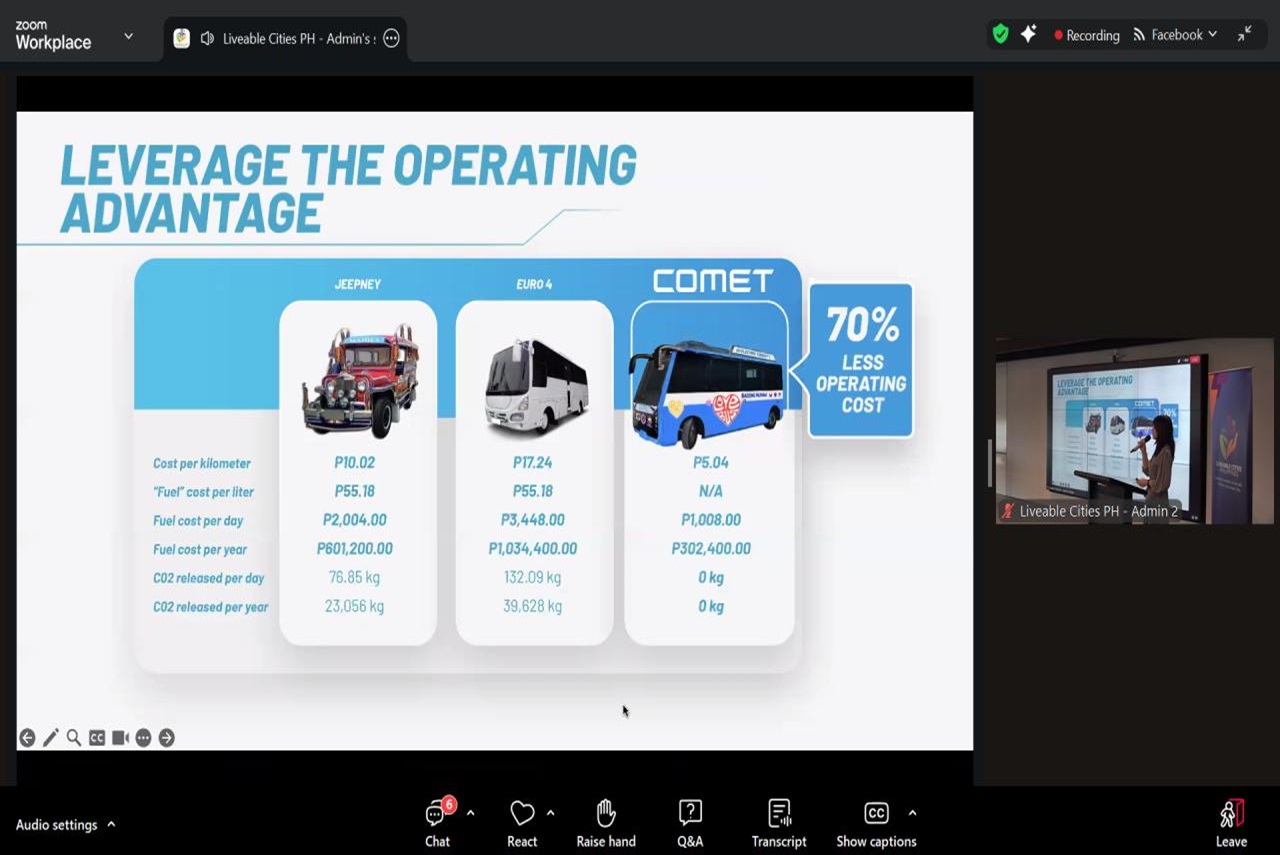1280x855 pixels.
Task: Open the Chat panel
Action: tap(437, 823)
